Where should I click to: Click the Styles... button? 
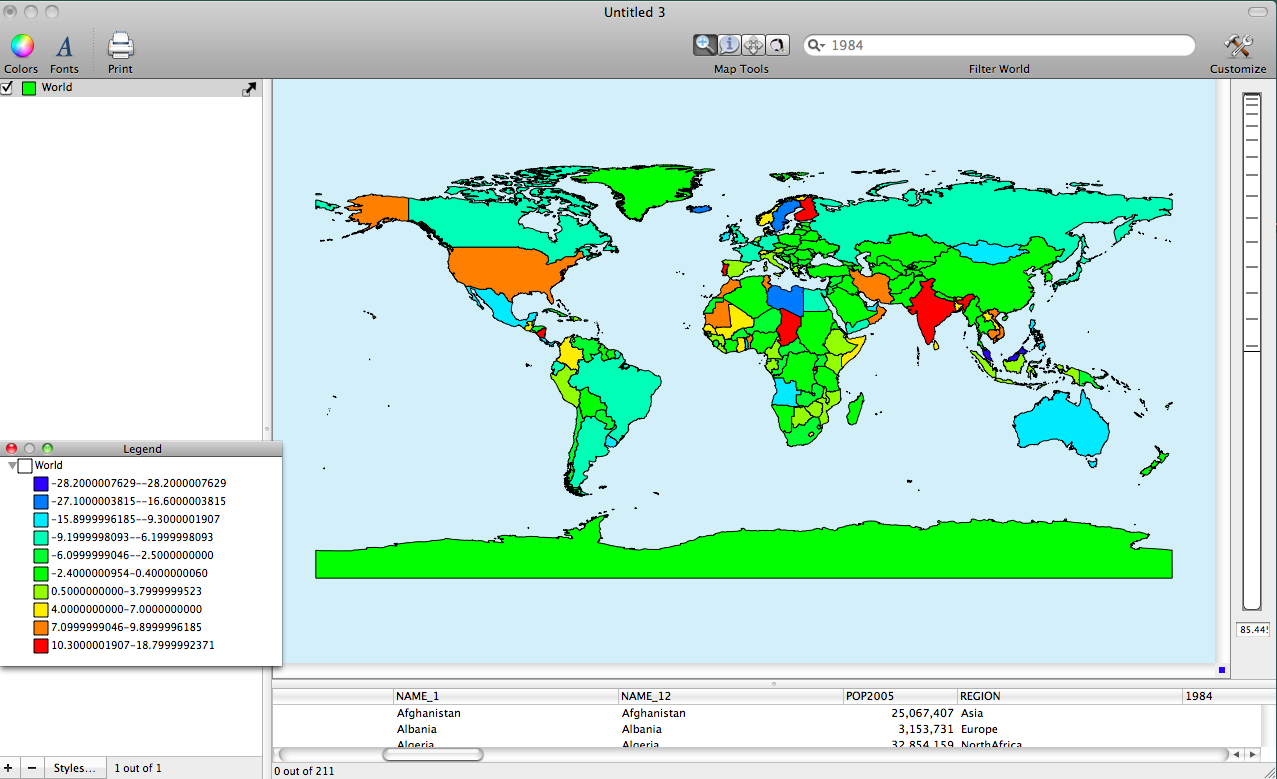point(75,768)
